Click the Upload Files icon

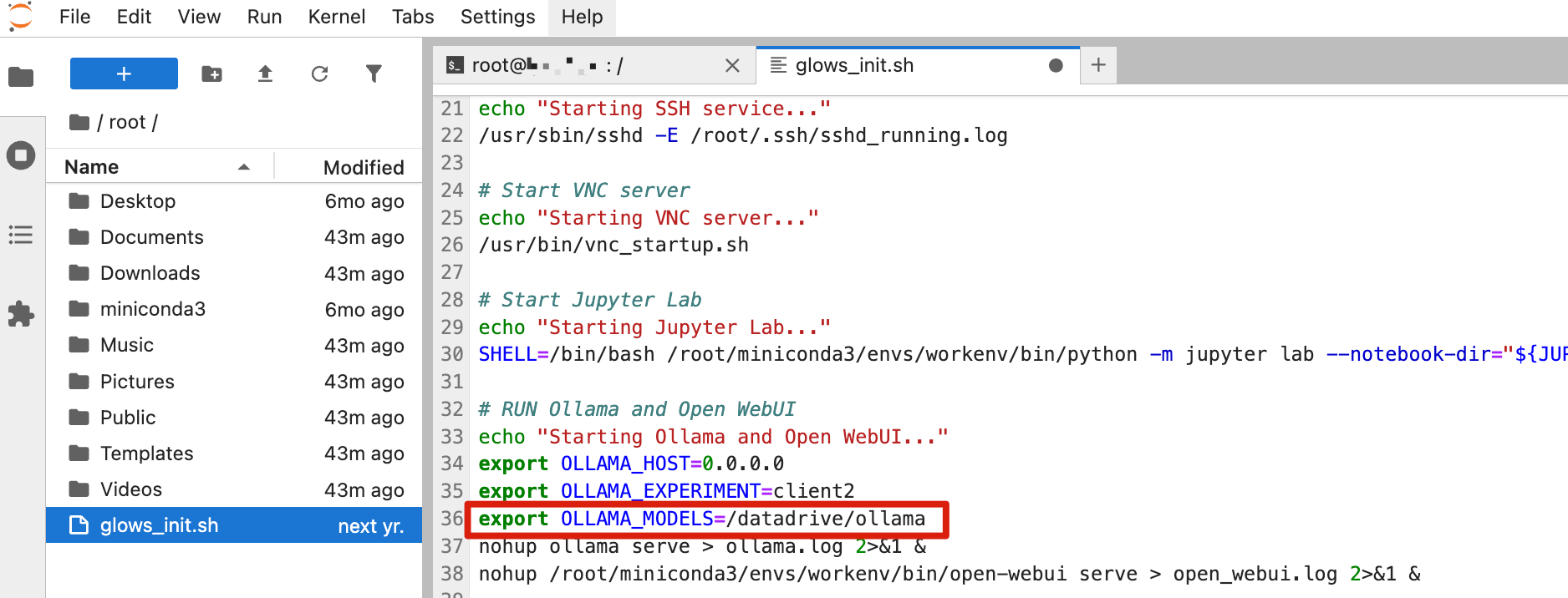(x=265, y=73)
